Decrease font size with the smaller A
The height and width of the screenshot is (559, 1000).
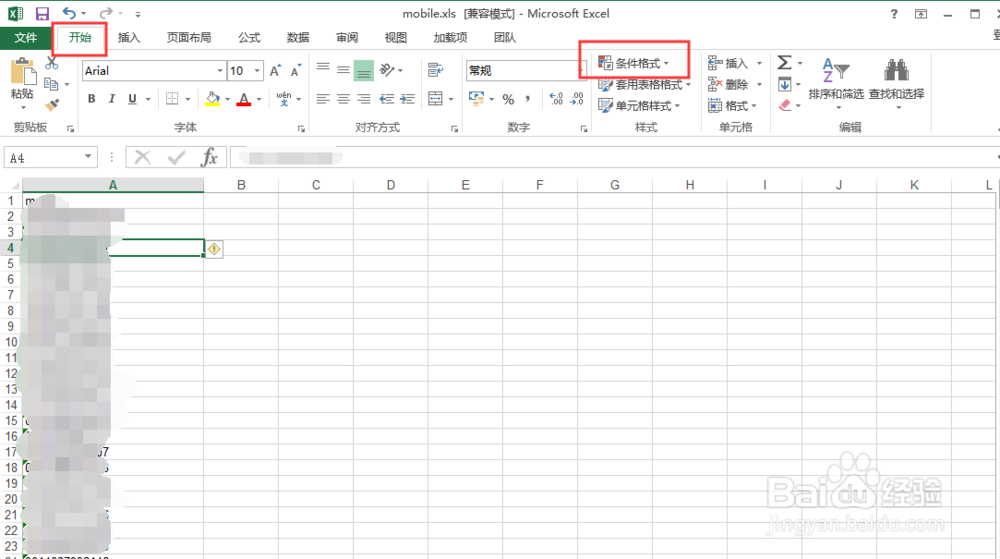coord(295,71)
